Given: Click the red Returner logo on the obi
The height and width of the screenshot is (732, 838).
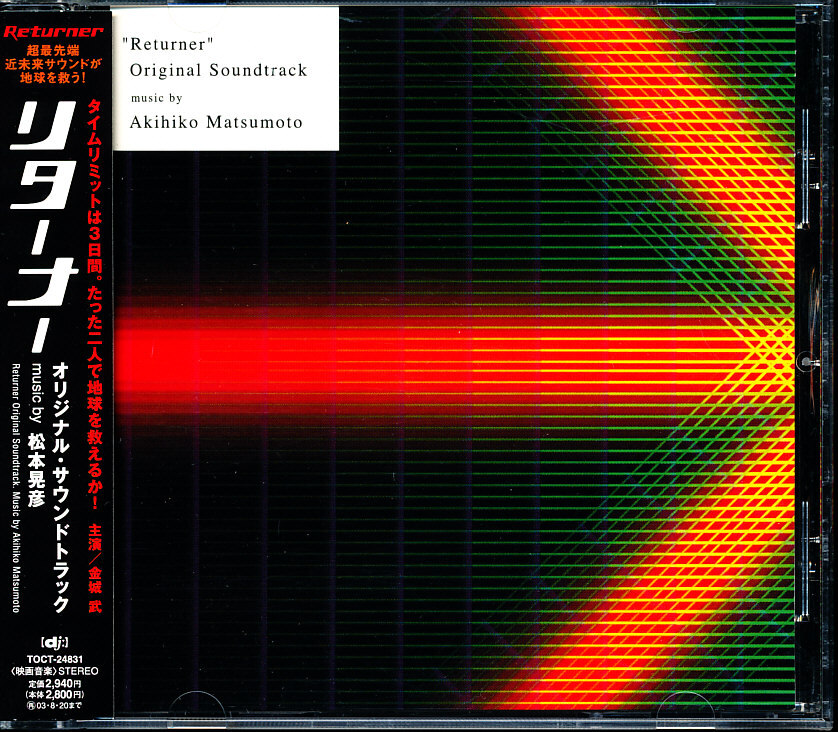Looking at the screenshot, I should tap(53, 32).
